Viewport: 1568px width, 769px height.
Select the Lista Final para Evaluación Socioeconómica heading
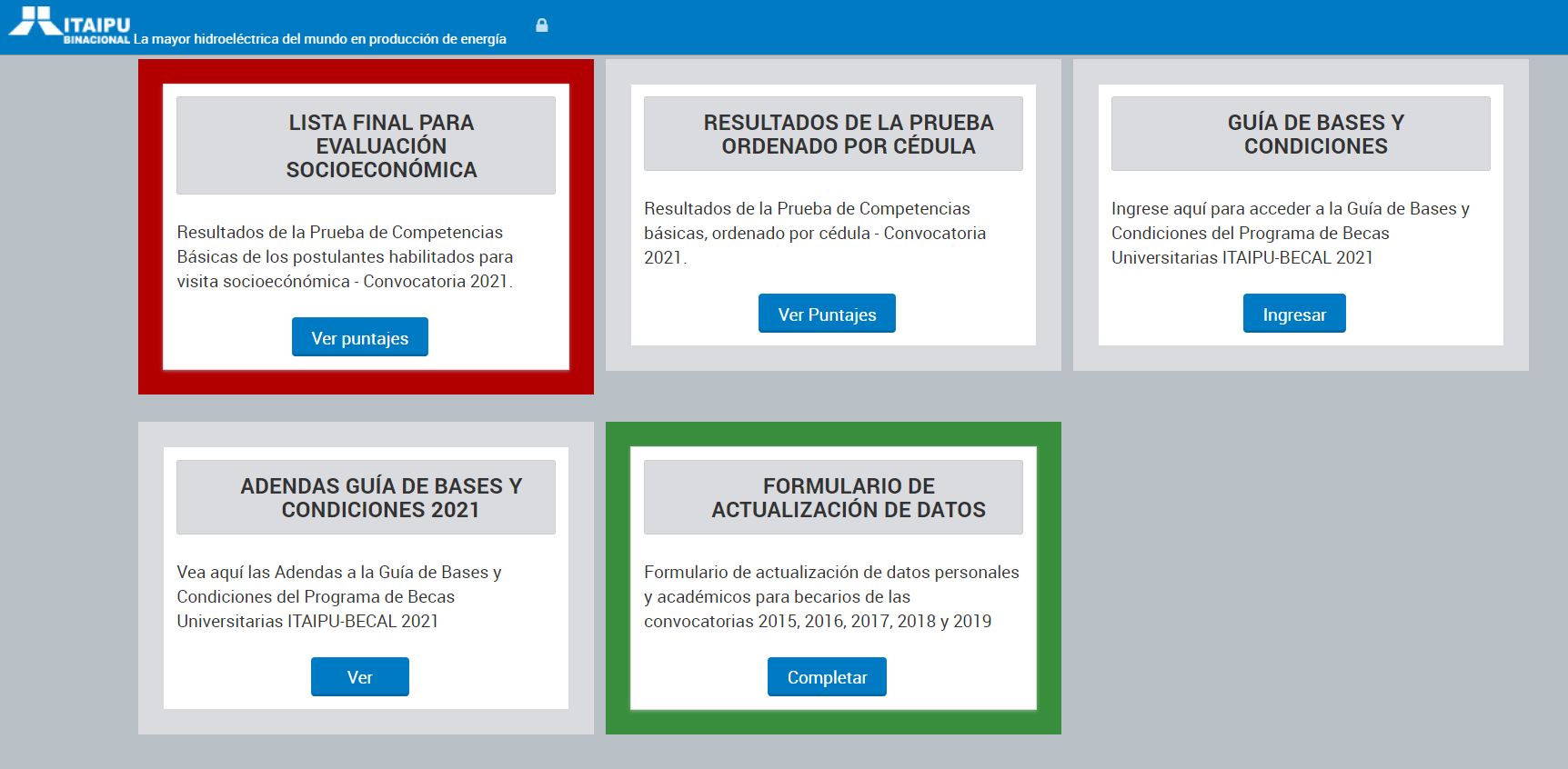pyautogui.click(x=366, y=145)
